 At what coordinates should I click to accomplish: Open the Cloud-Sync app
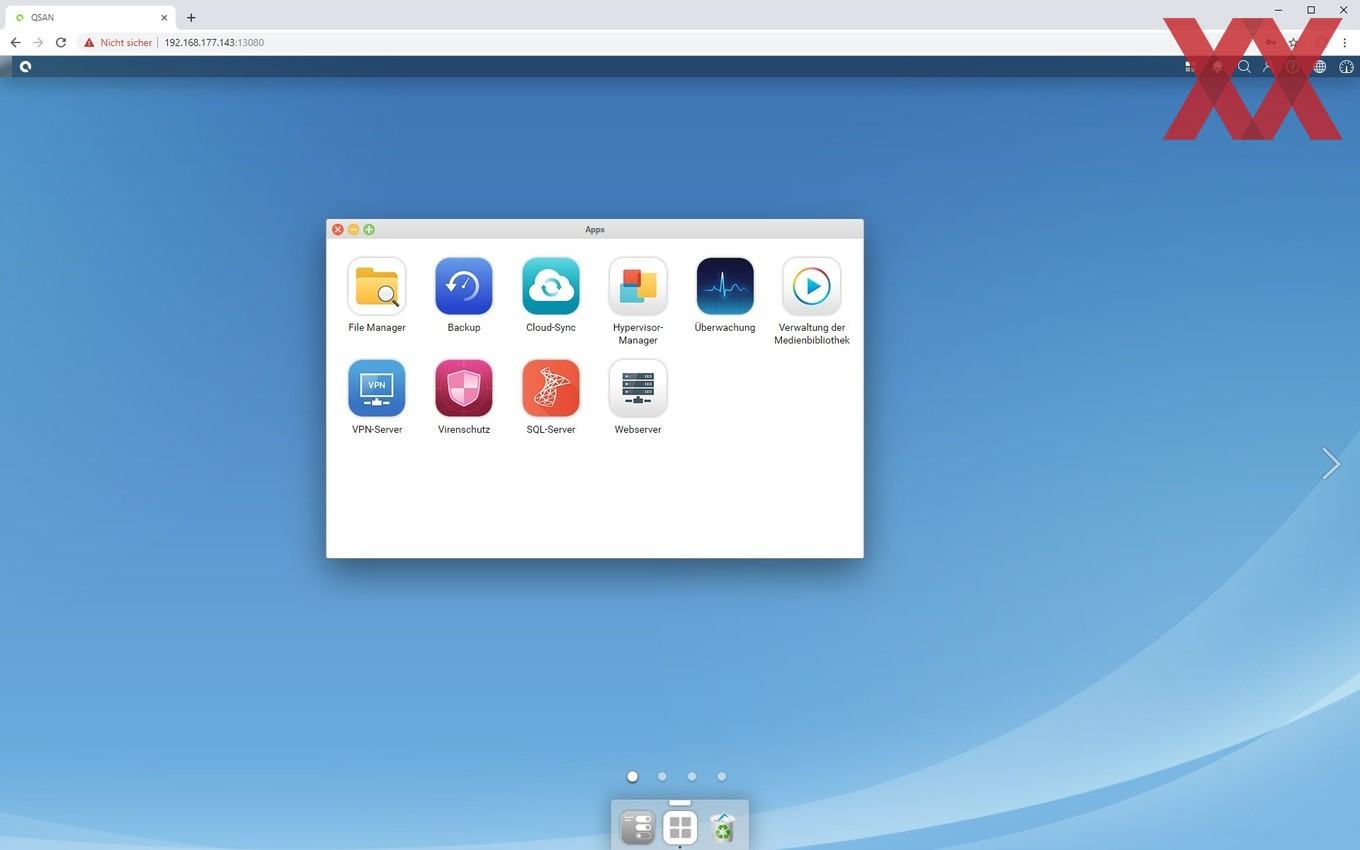tap(551, 286)
